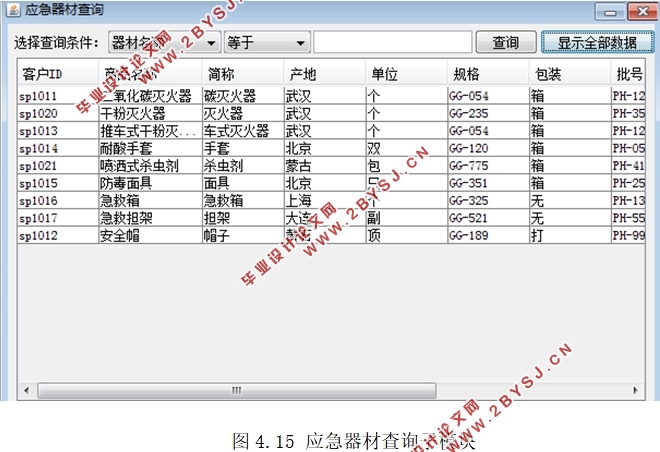
Task: Click the 干粉灭火器 name cell
Action: click(x=151, y=113)
